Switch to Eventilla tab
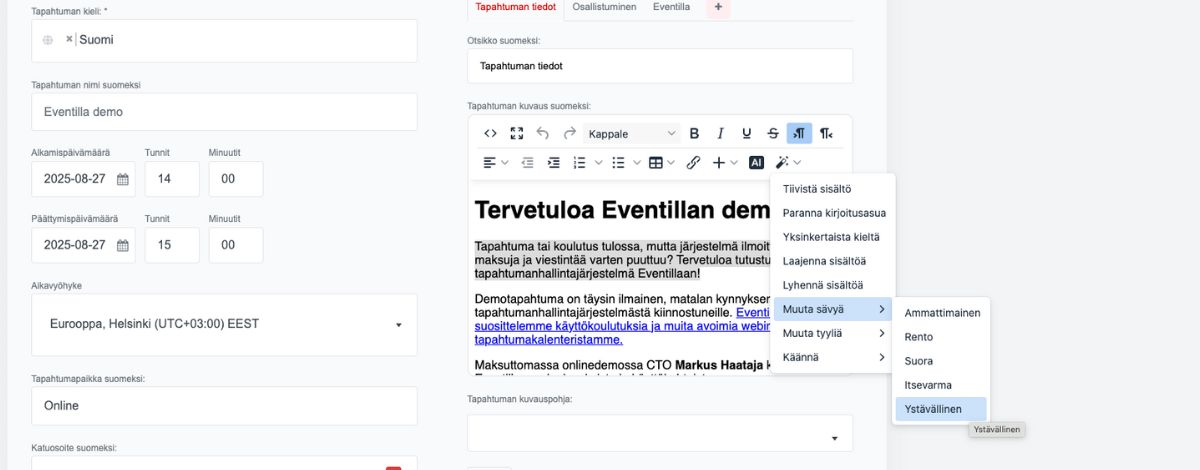The width and height of the screenshot is (1200, 470). pyautogui.click(x=671, y=6)
